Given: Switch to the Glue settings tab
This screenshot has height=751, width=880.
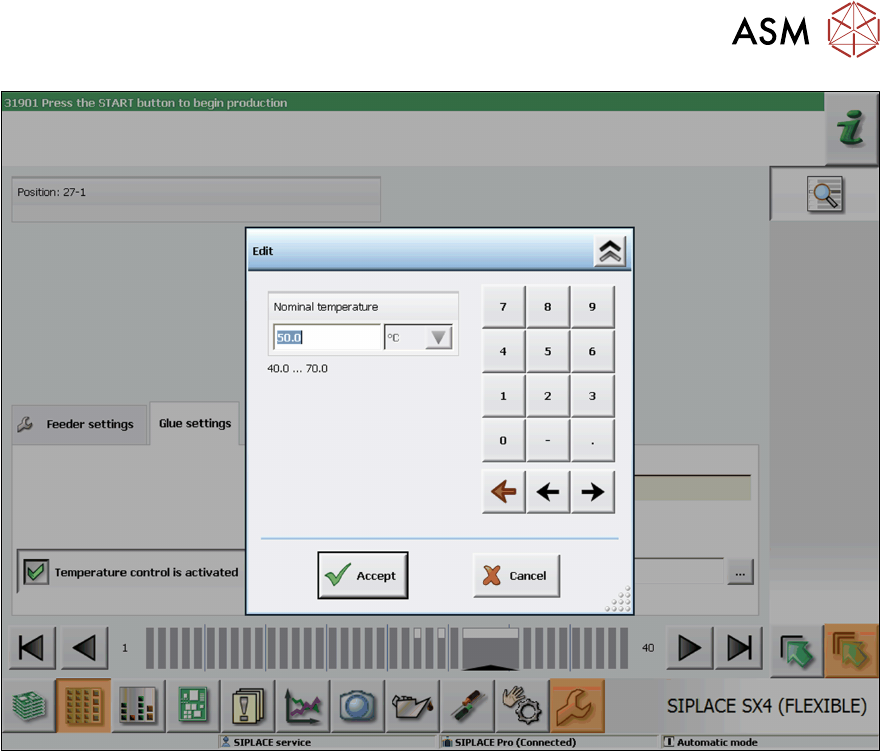Looking at the screenshot, I should (195, 423).
